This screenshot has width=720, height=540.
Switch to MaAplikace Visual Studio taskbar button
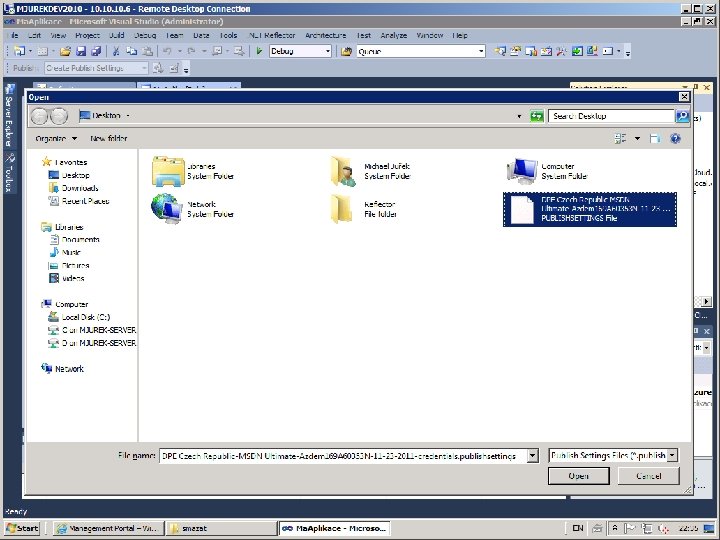334,528
